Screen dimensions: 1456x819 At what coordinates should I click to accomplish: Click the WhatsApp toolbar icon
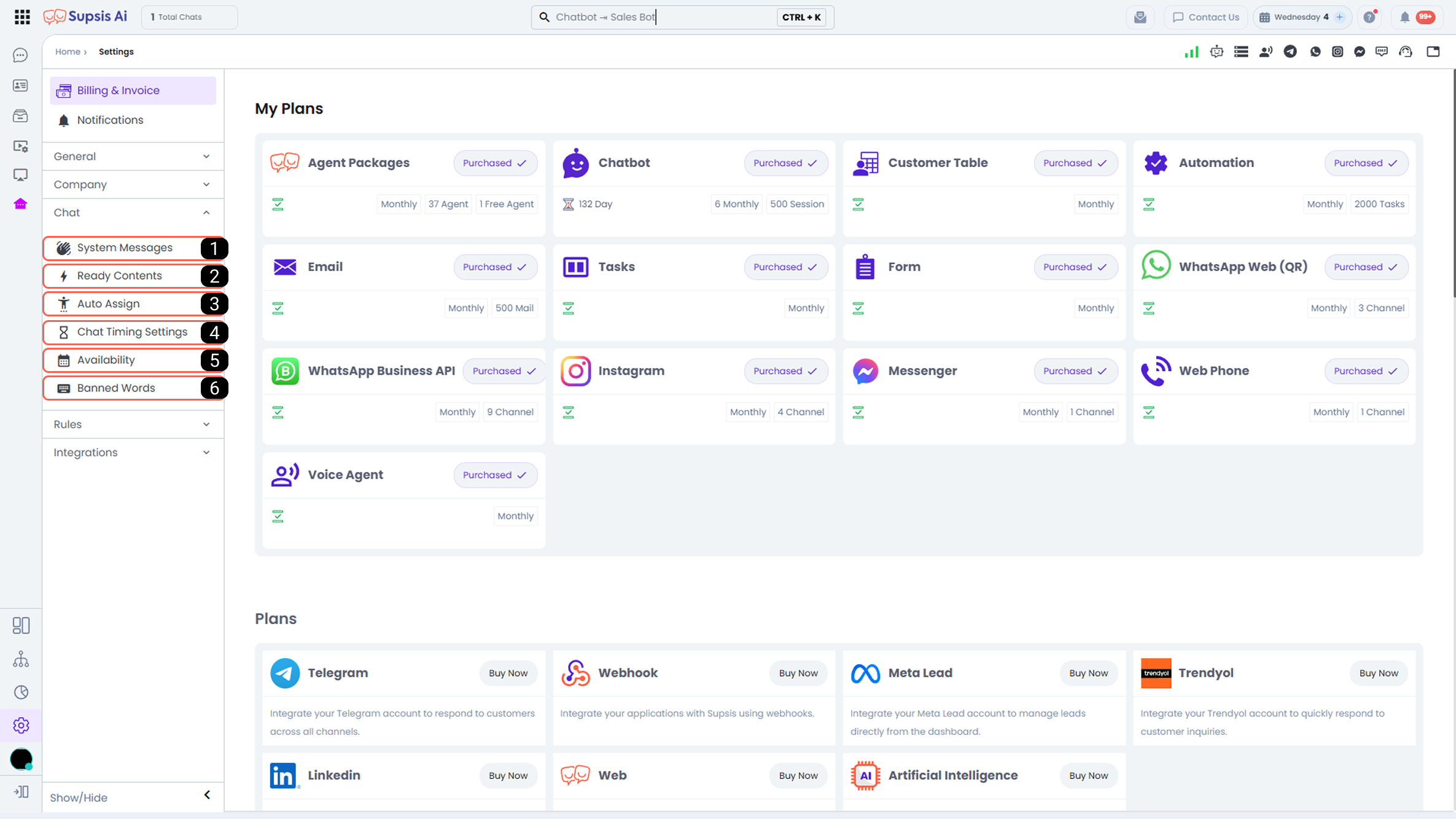tap(1315, 52)
